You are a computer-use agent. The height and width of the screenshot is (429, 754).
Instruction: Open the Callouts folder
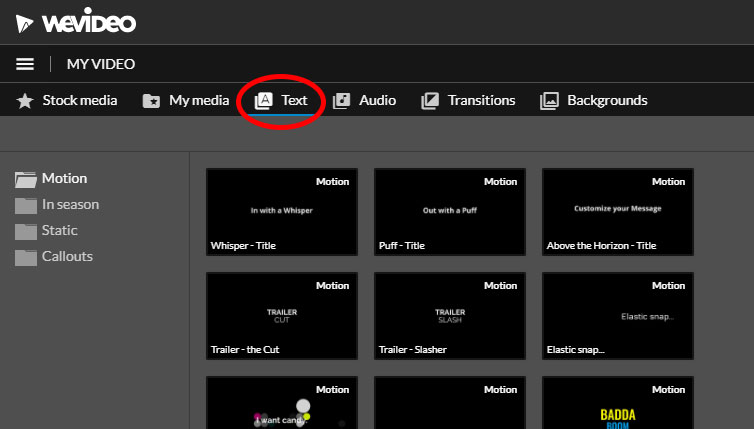67,257
